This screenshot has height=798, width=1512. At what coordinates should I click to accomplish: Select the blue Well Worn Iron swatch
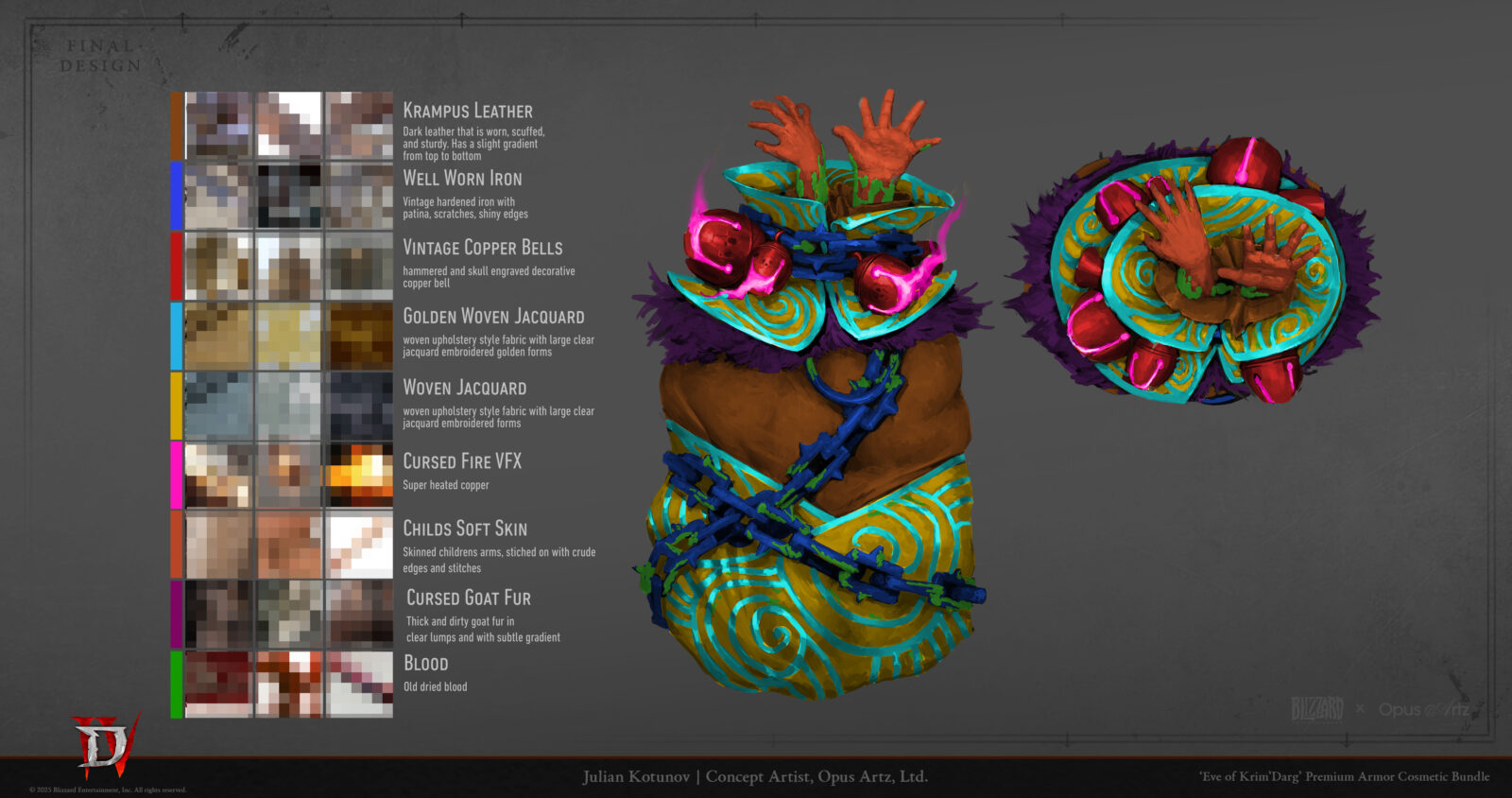[x=177, y=196]
